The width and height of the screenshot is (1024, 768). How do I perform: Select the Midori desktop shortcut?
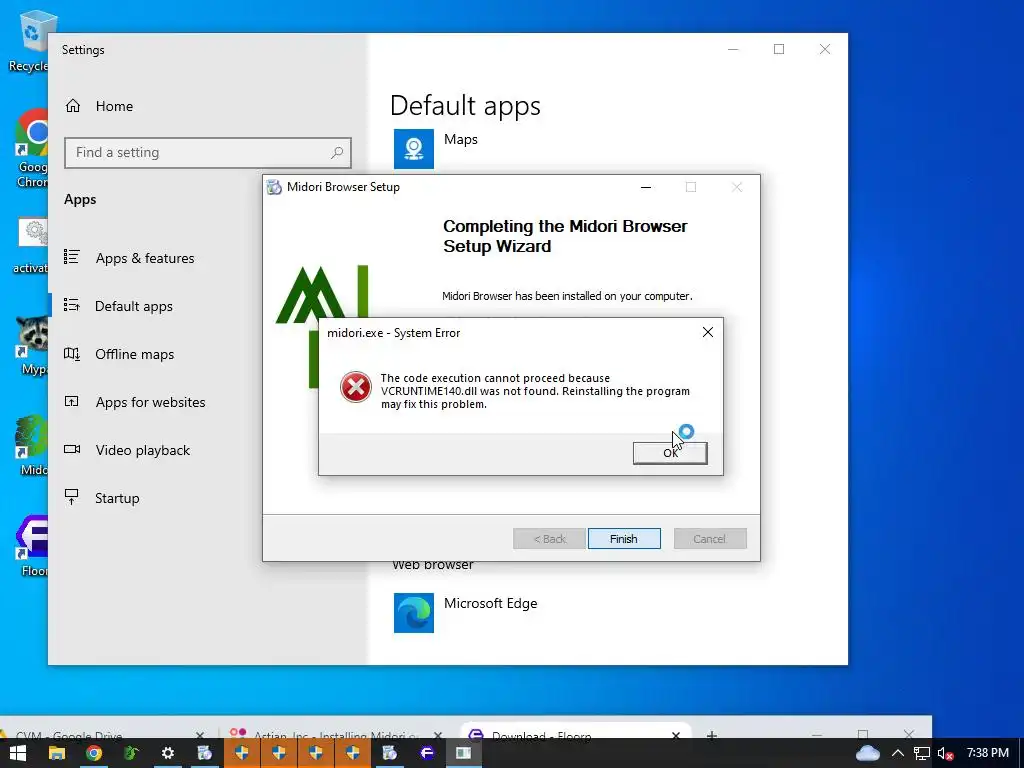click(x=31, y=445)
